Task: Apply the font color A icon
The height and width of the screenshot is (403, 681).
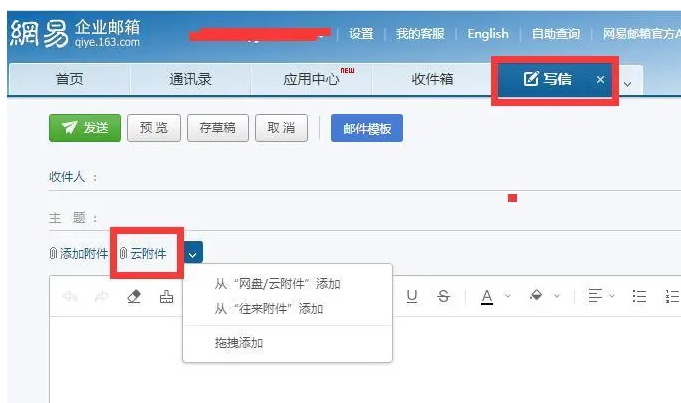Action: (x=487, y=297)
